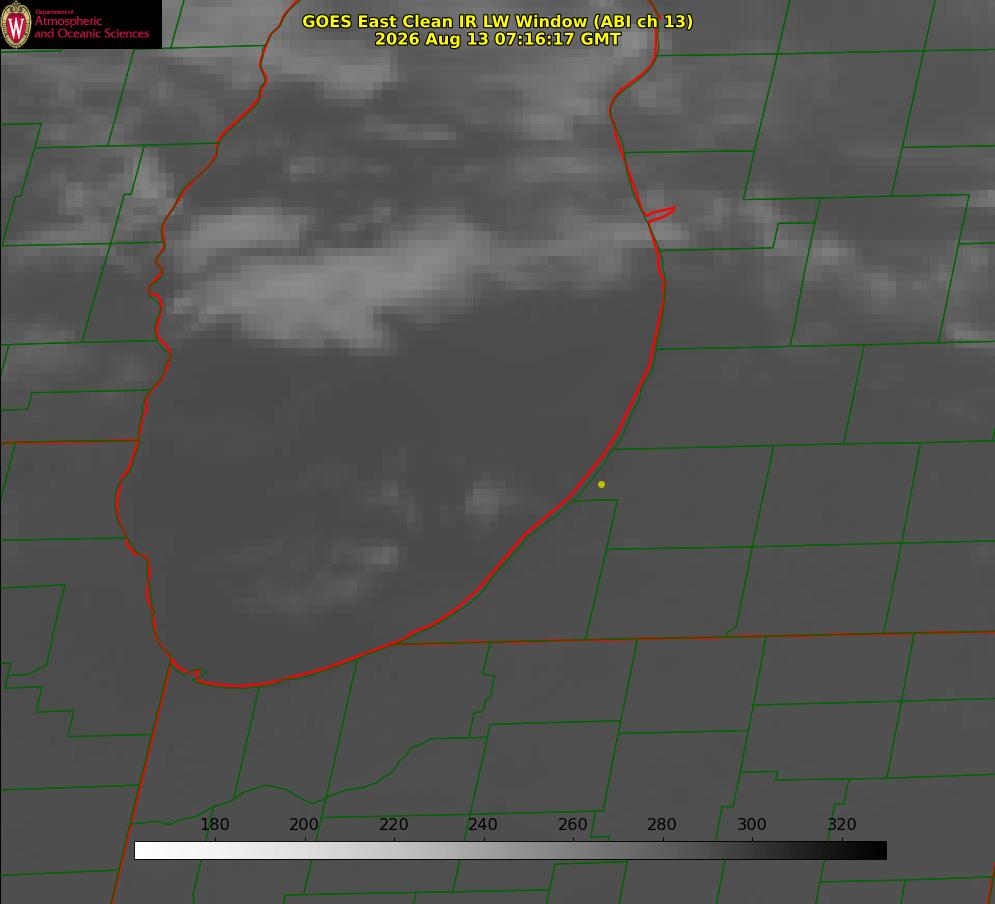This screenshot has width=995, height=904.
Task: Click the small red loop on the eastern shoreline
Action: tap(660, 213)
